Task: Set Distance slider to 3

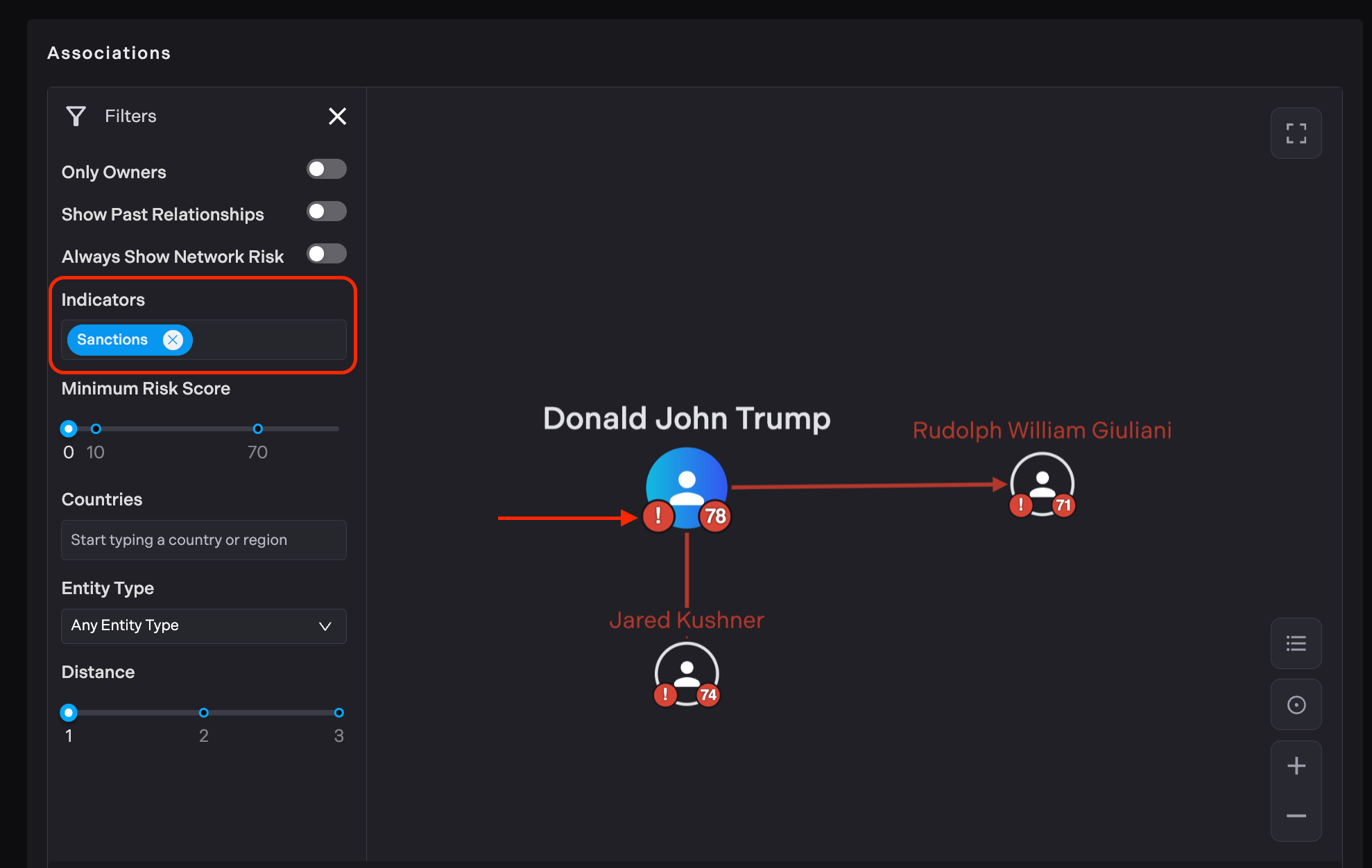Action: click(x=338, y=713)
